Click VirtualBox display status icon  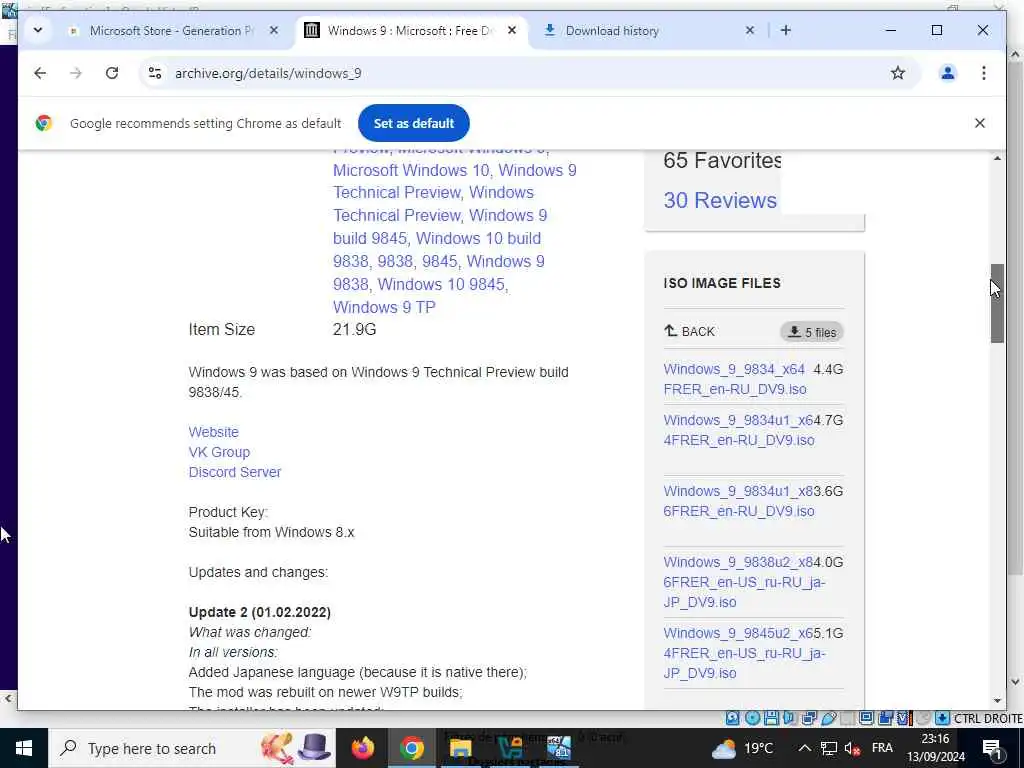pos(867,718)
